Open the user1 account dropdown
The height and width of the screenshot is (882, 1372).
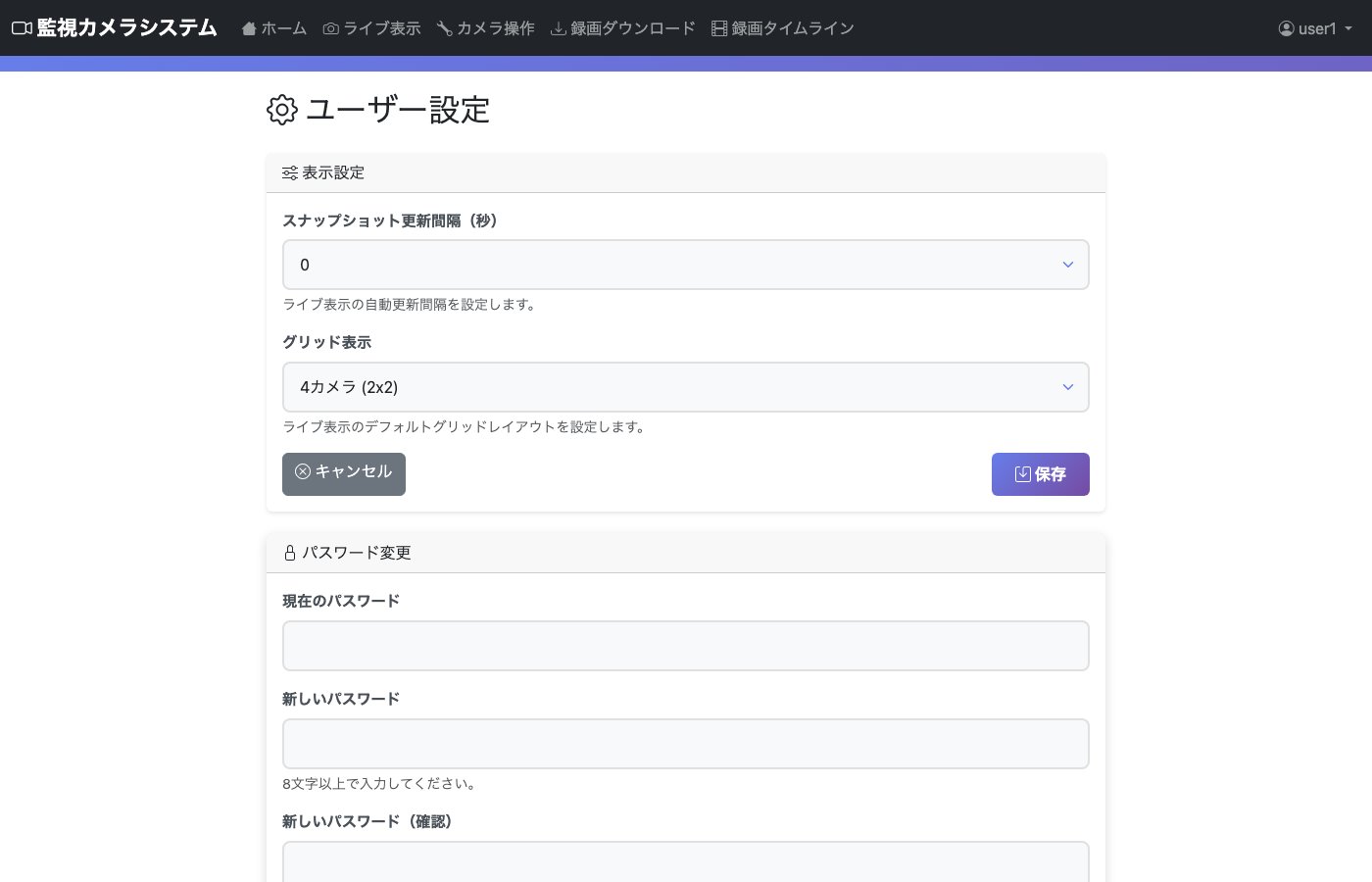[1316, 28]
